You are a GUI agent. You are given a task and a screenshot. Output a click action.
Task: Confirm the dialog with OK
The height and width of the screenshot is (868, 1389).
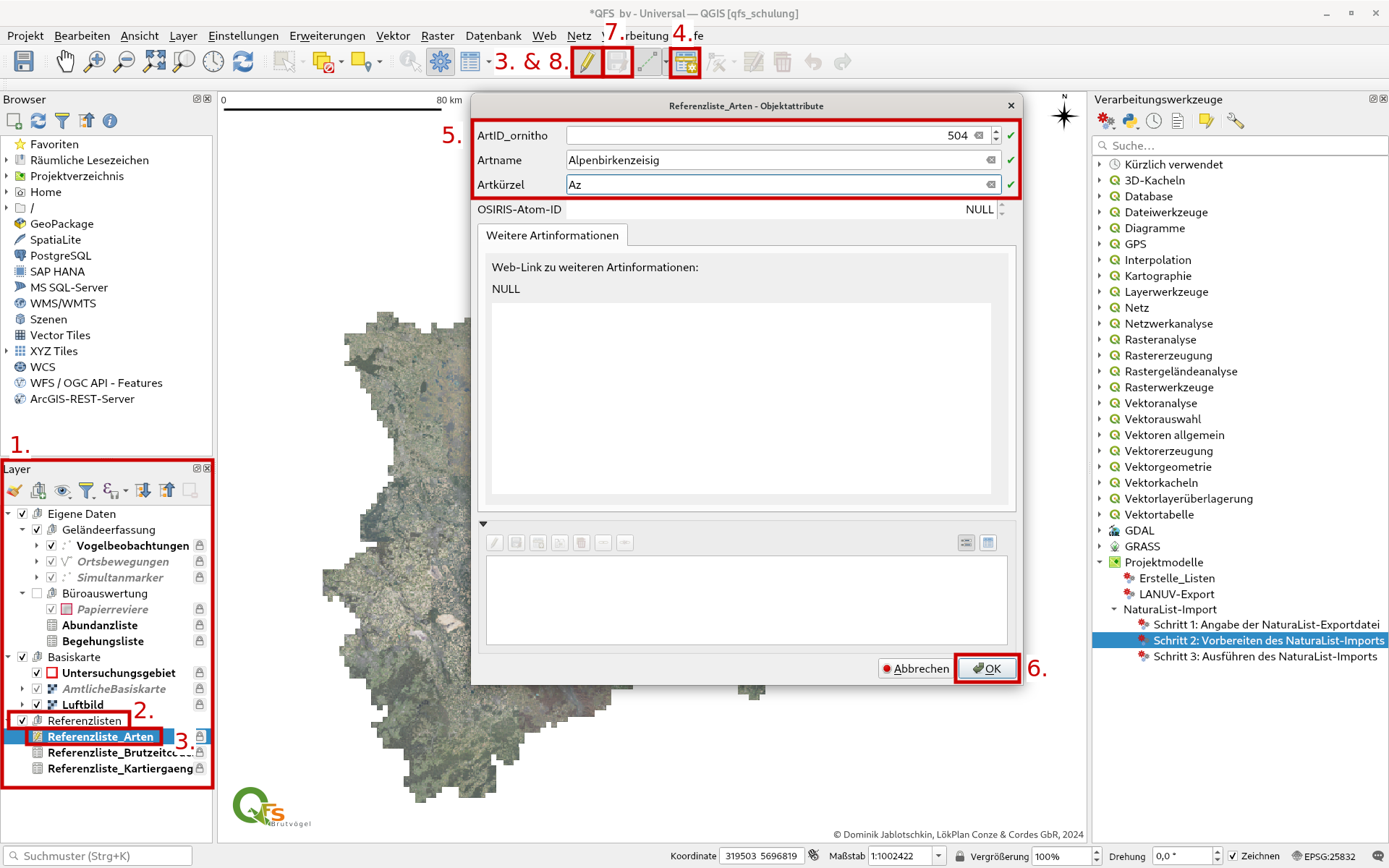pos(987,669)
